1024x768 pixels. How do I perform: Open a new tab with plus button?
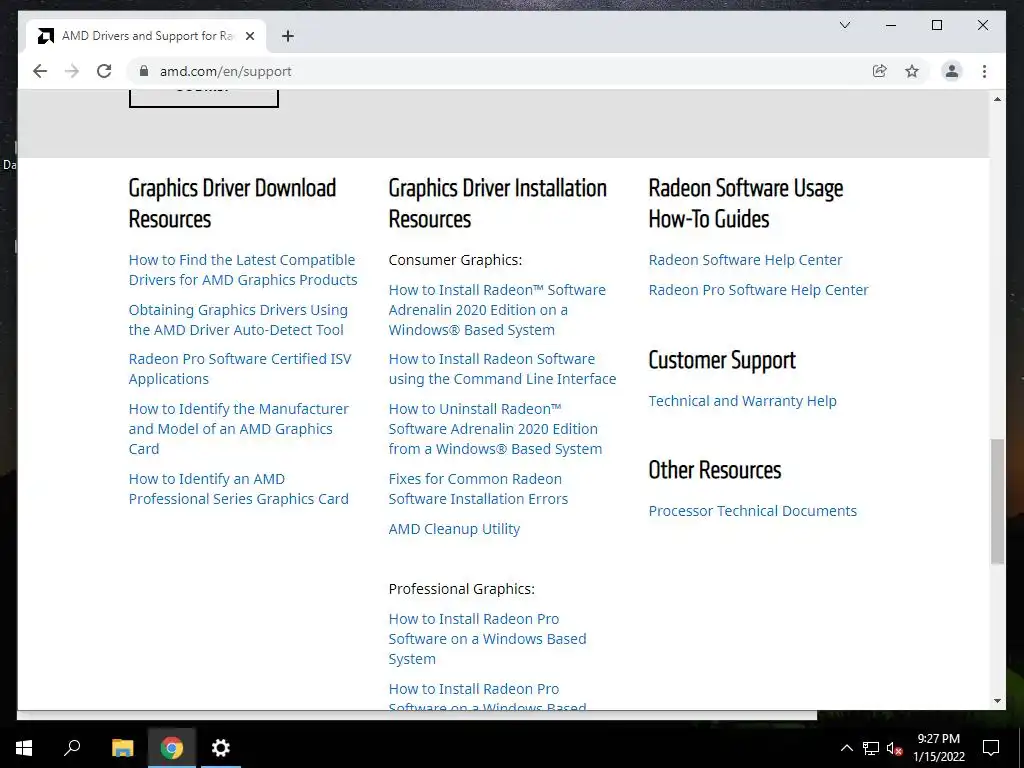point(287,36)
